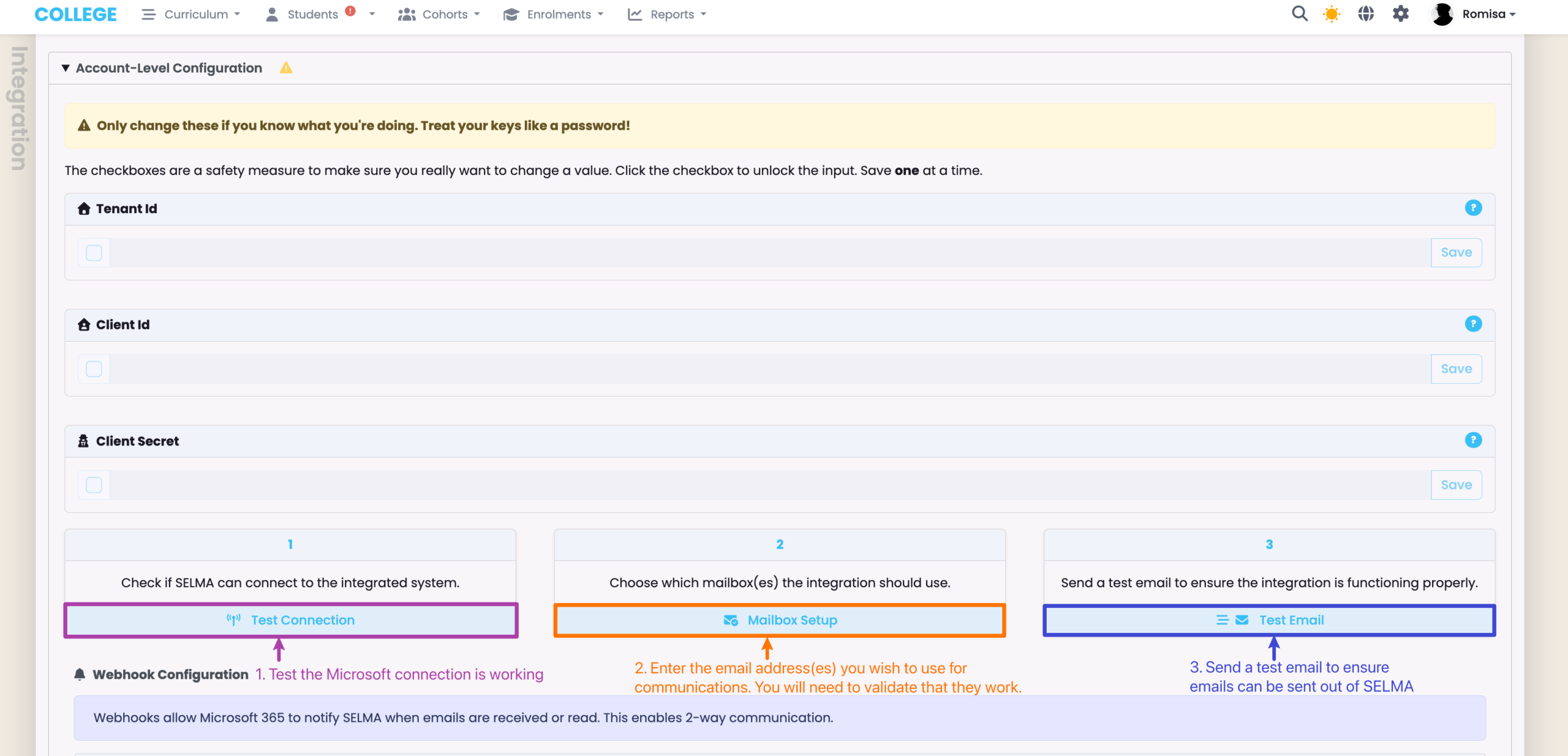Collapse the Account-Level Configuration section
Image resolution: width=1568 pixels, height=756 pixels.
tap(66, 68)
